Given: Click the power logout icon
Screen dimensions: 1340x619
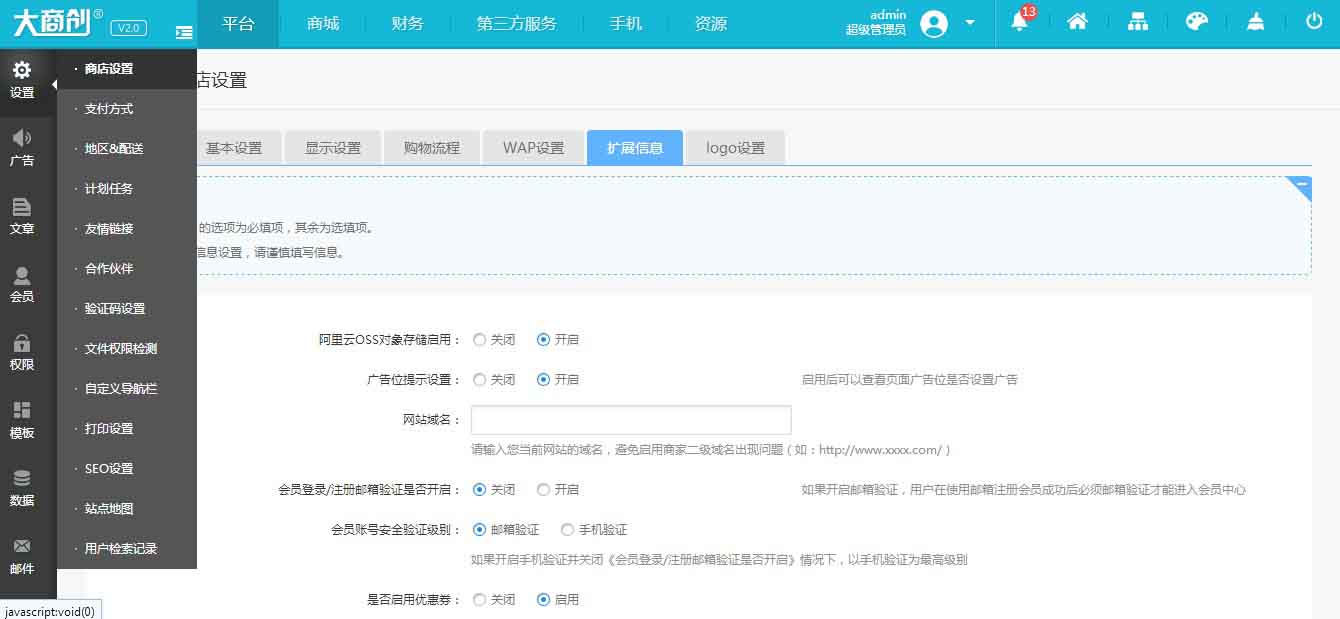Looking at the screenshot, I should click(1314, 22).
